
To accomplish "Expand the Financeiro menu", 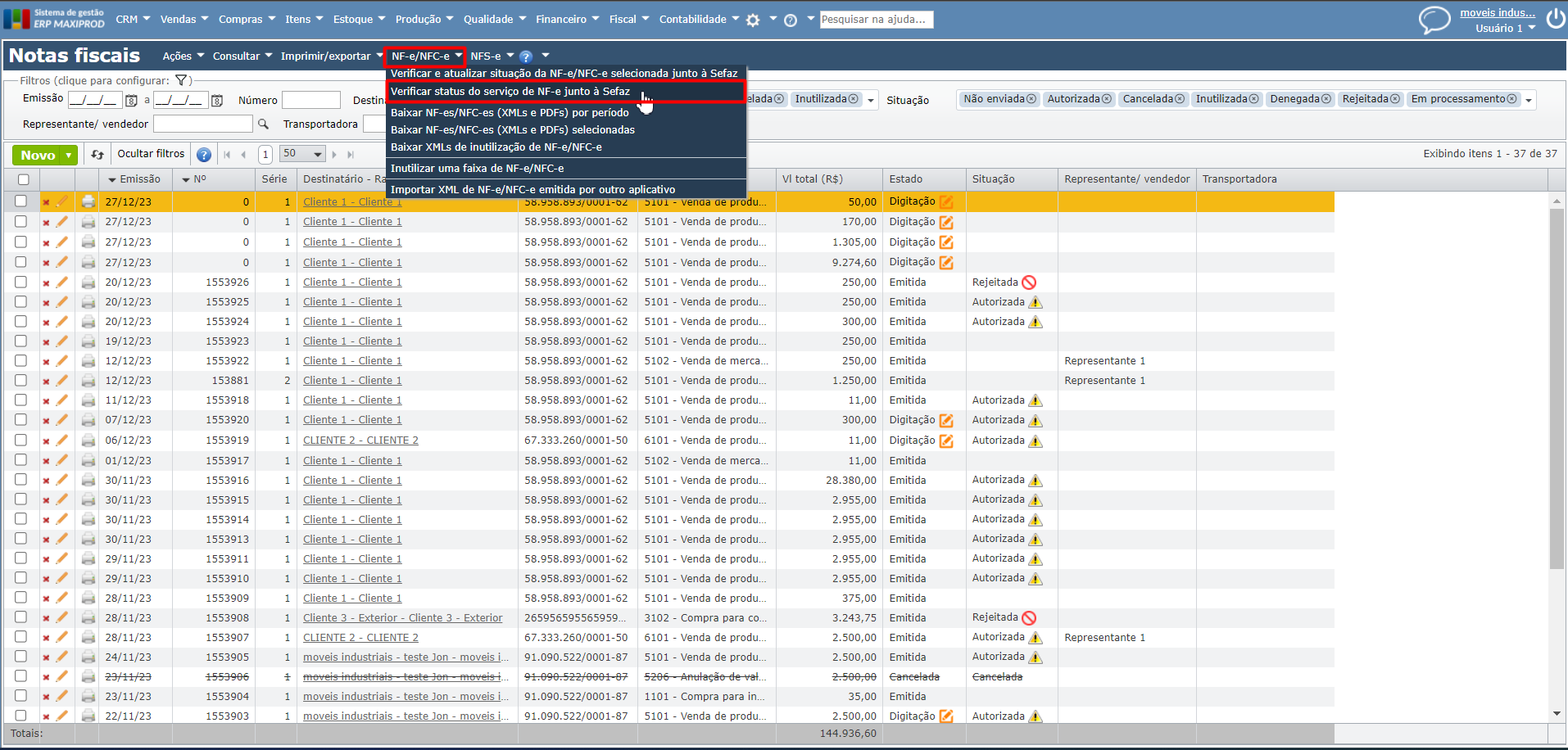I will point(567,19).
